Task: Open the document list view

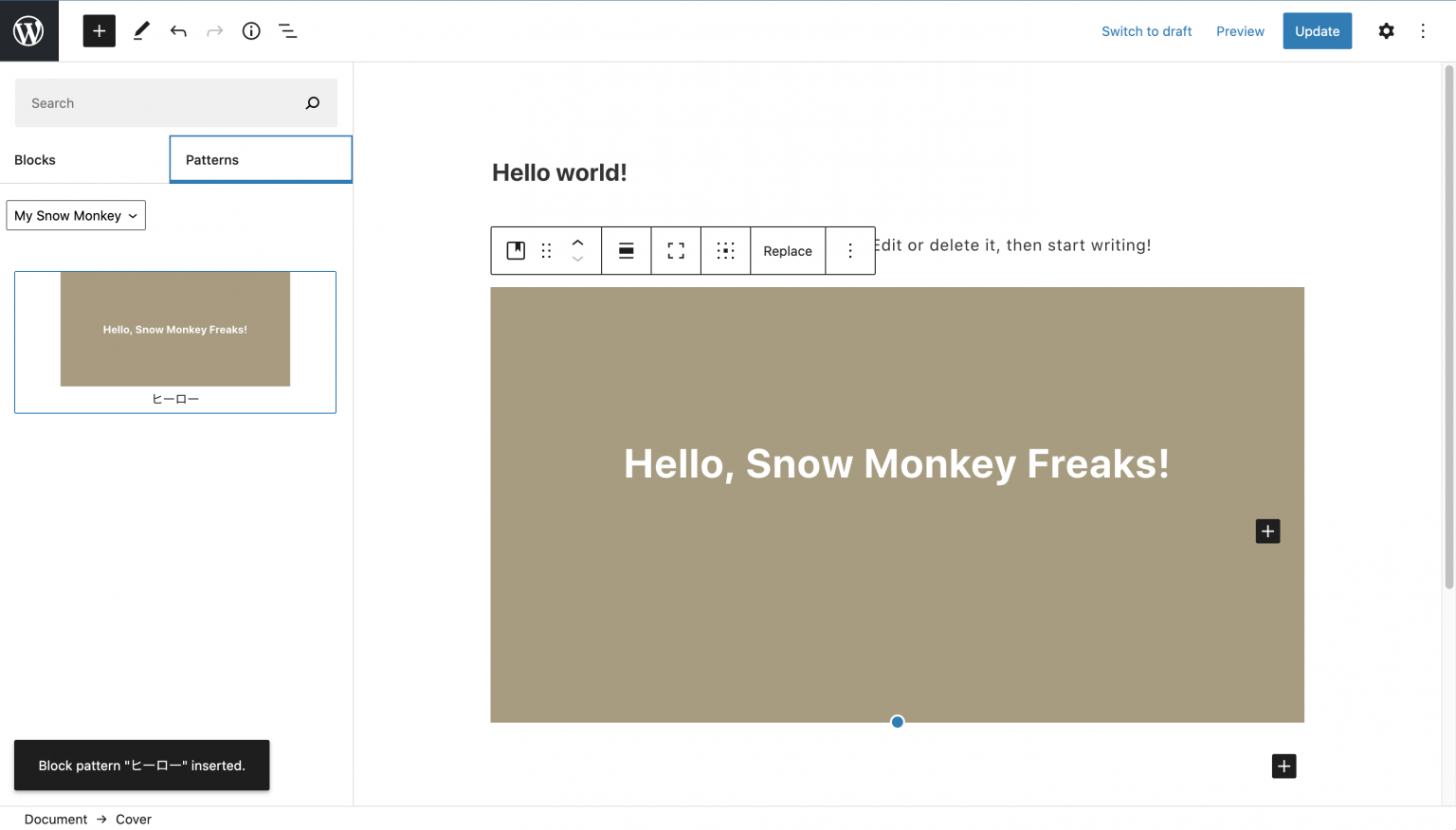Action: (x=287, y=30)
